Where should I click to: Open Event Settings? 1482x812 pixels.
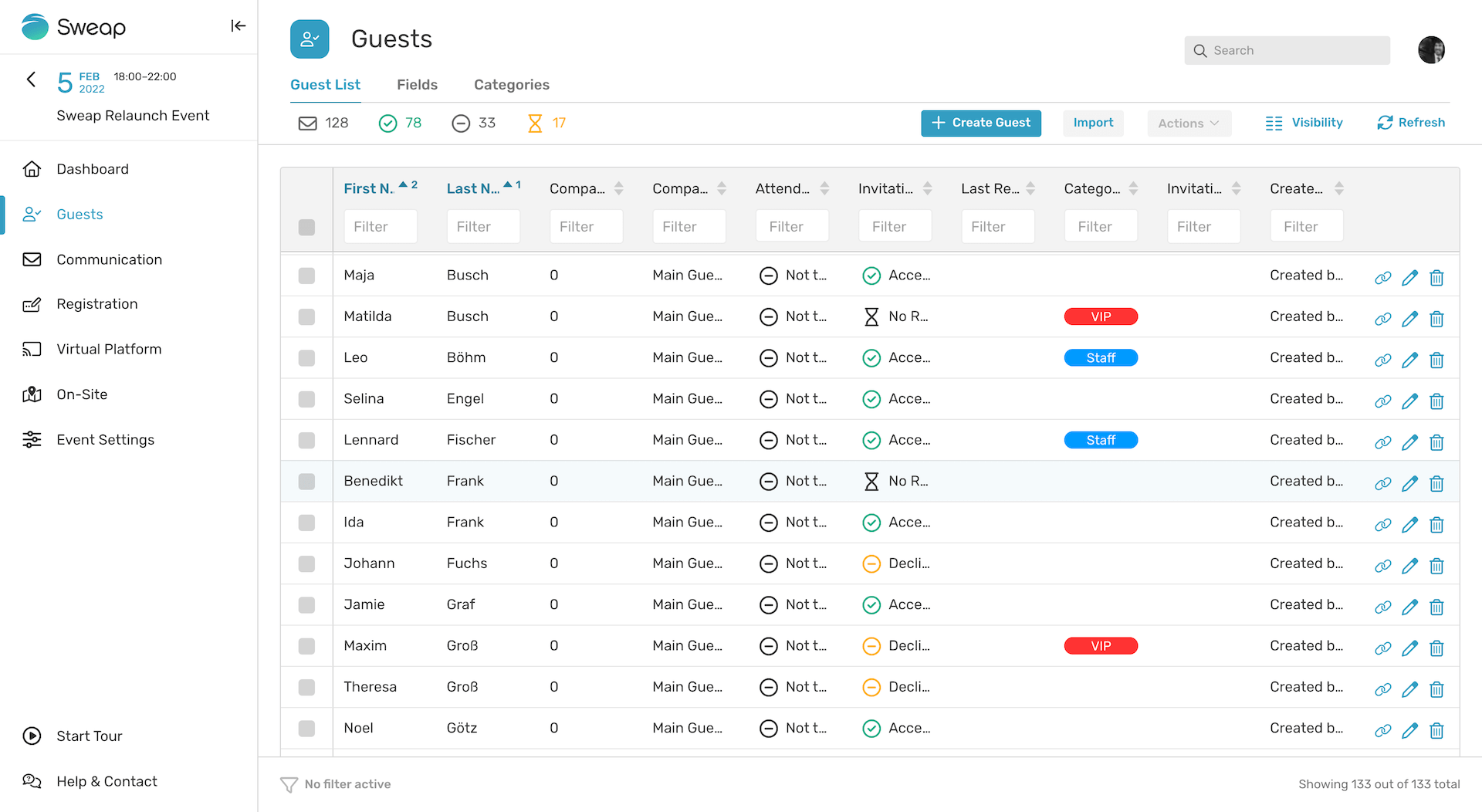pyautogui.click(x=105, y=440)
